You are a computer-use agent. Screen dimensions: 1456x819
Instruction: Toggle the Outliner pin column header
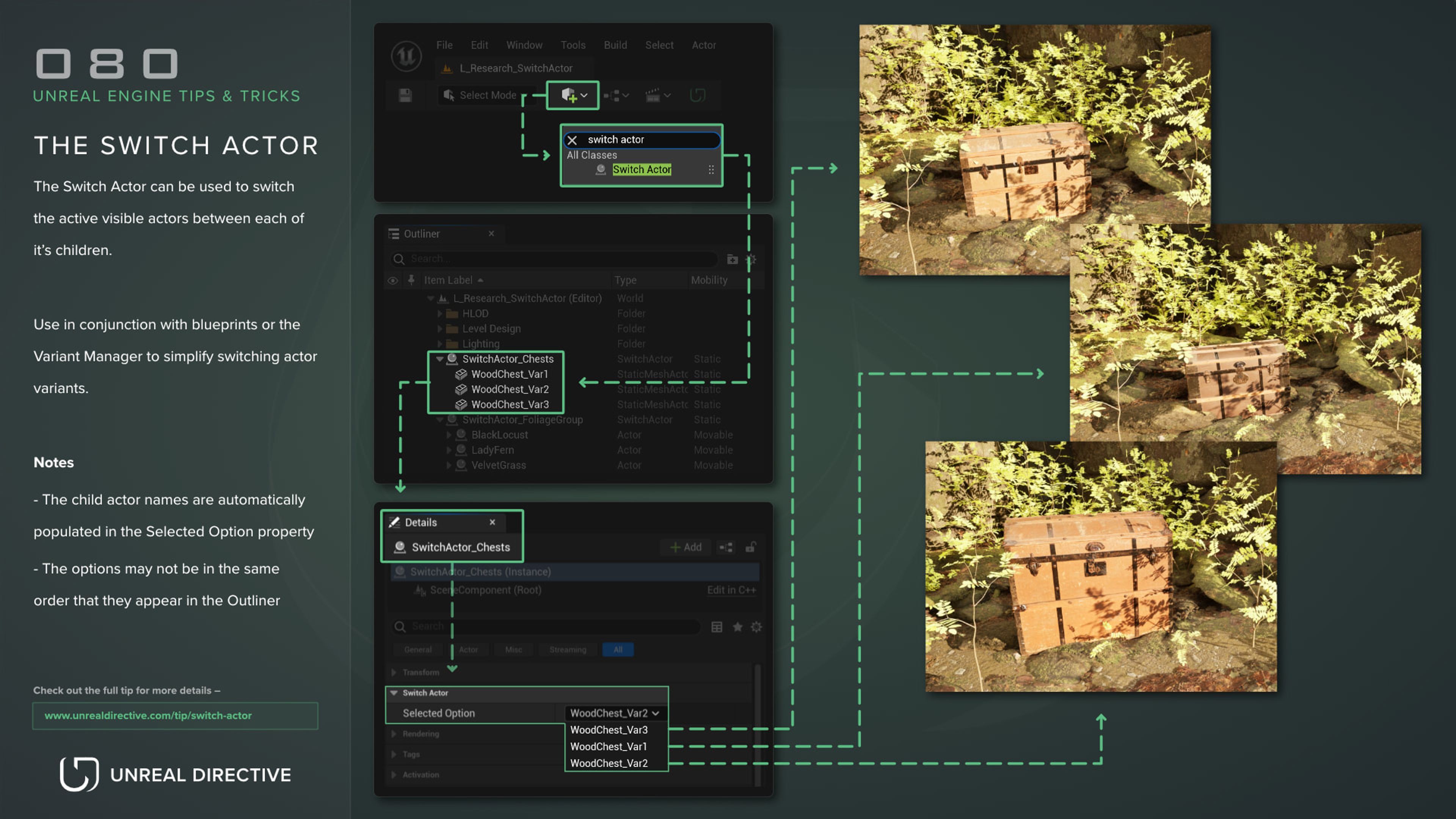411,280
